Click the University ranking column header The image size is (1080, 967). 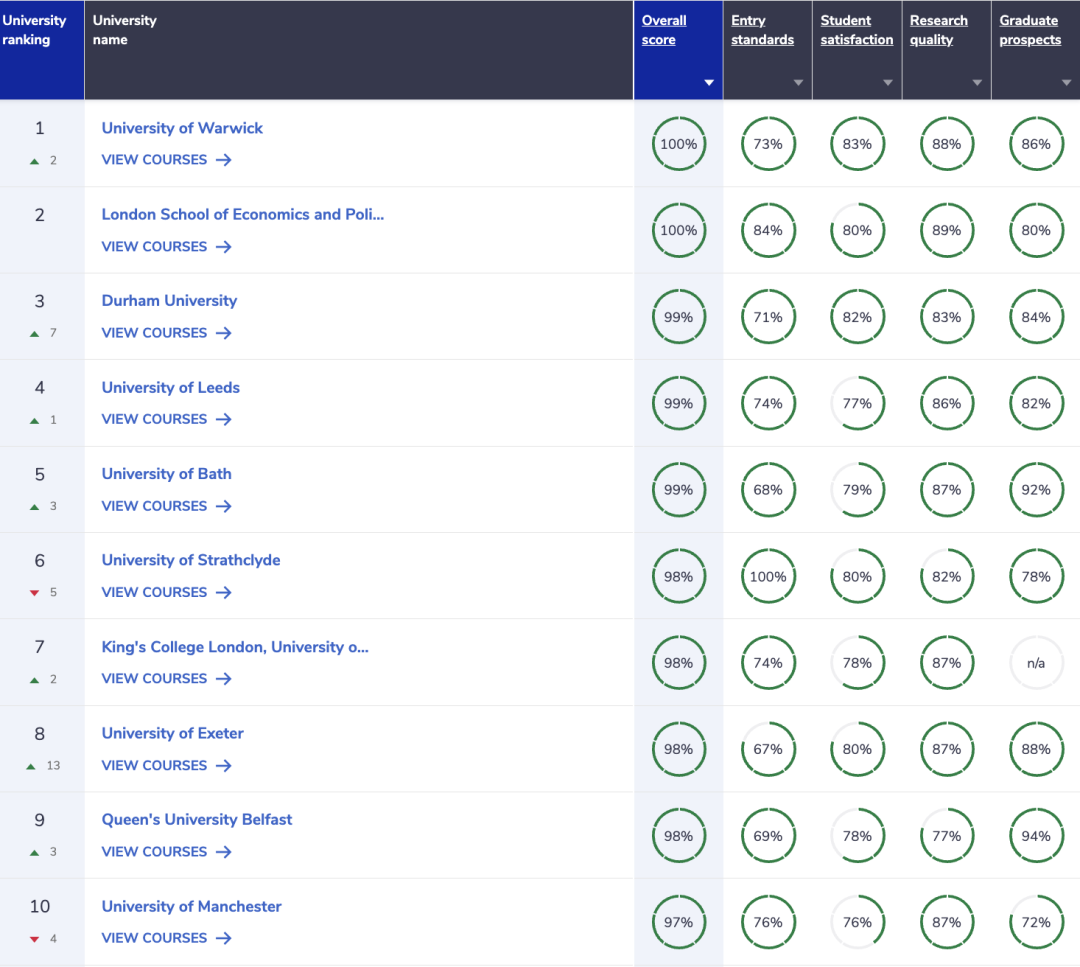34,30
